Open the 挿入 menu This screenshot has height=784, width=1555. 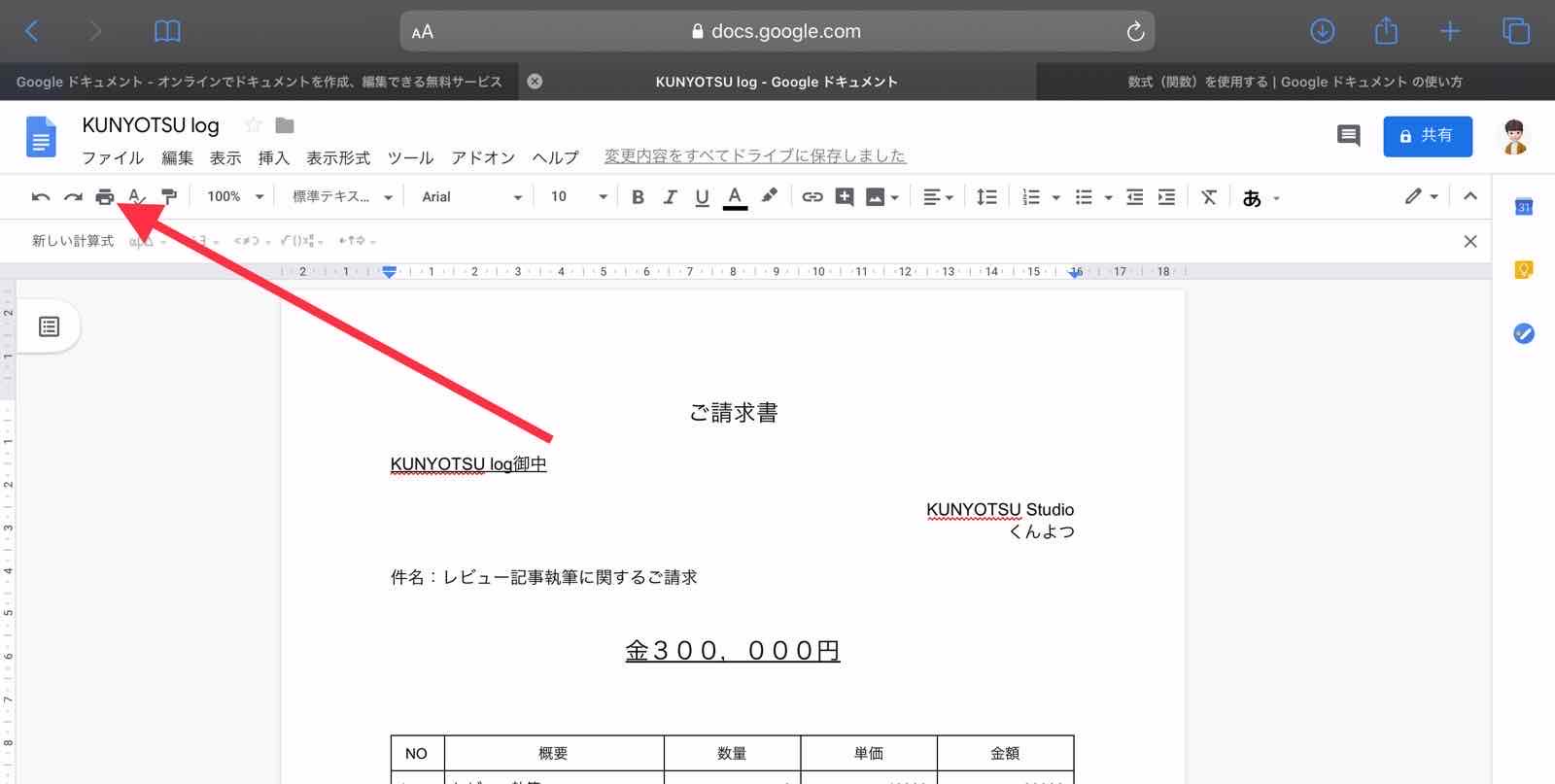click(274, 157)
